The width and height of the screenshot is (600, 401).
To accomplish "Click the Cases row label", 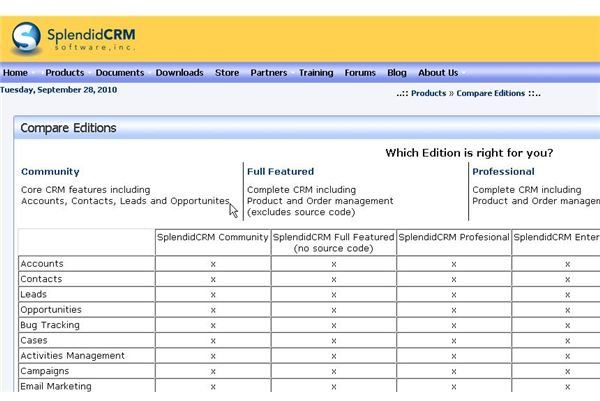I will click(x=34, y=340).
